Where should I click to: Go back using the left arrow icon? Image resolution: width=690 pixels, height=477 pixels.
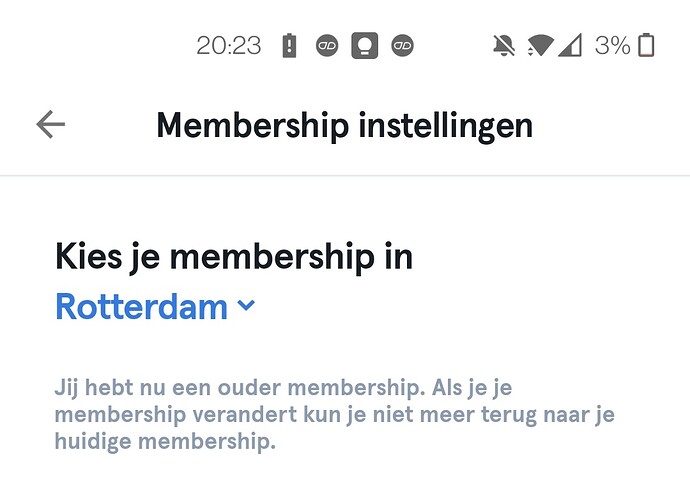51,124
